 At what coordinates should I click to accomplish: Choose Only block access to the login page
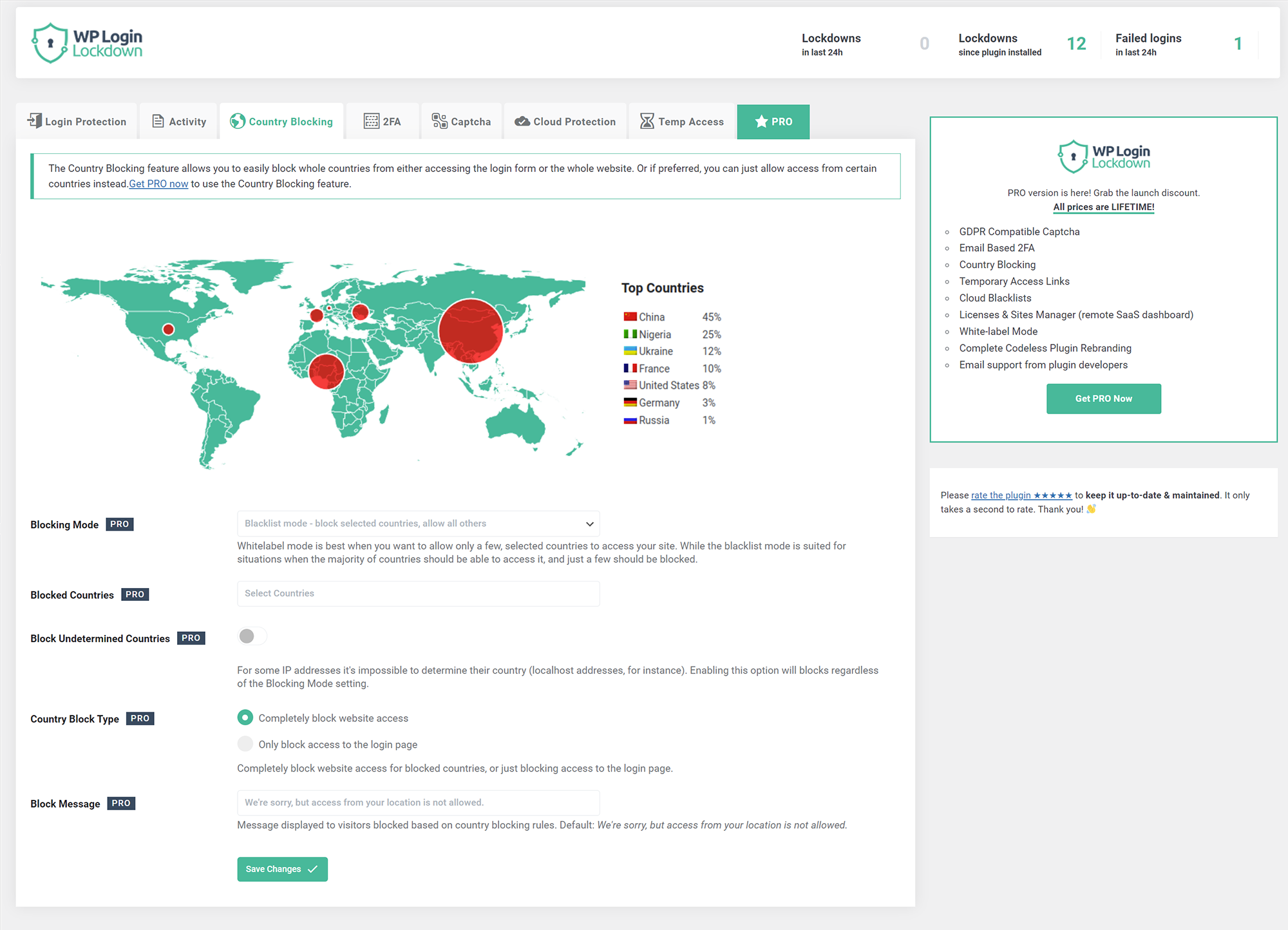click(x=245, y=744)
